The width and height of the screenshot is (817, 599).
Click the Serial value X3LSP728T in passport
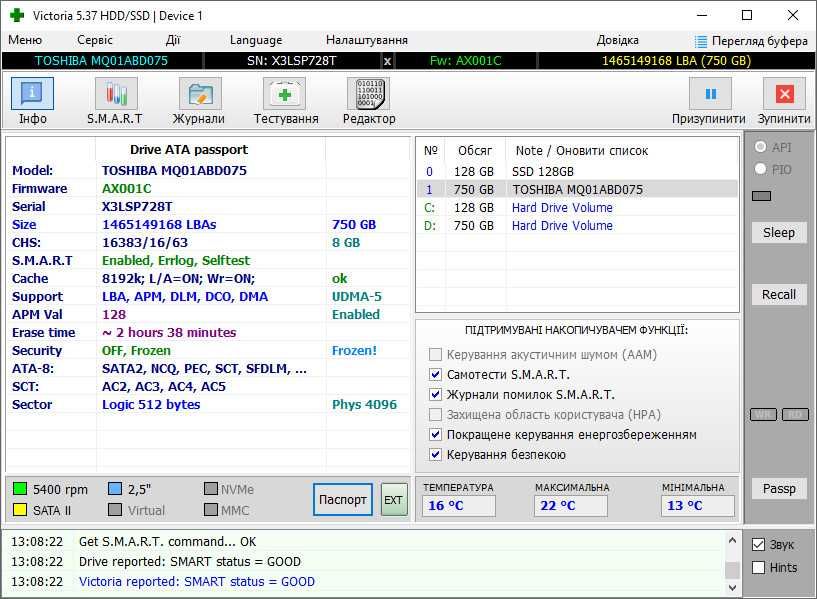137,206
